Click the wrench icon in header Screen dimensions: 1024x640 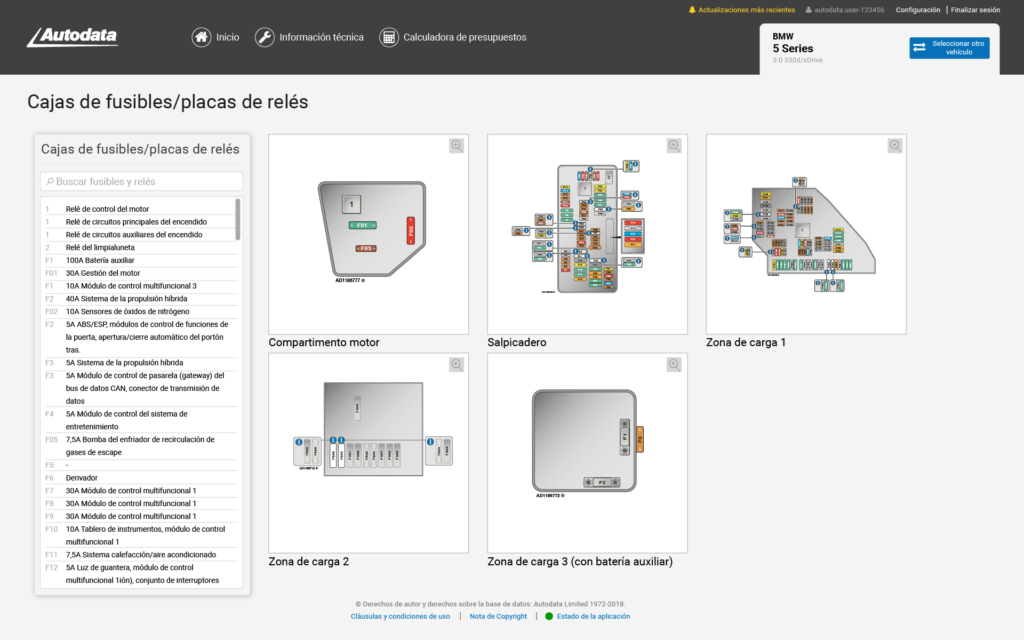click(x=264, y=37)
